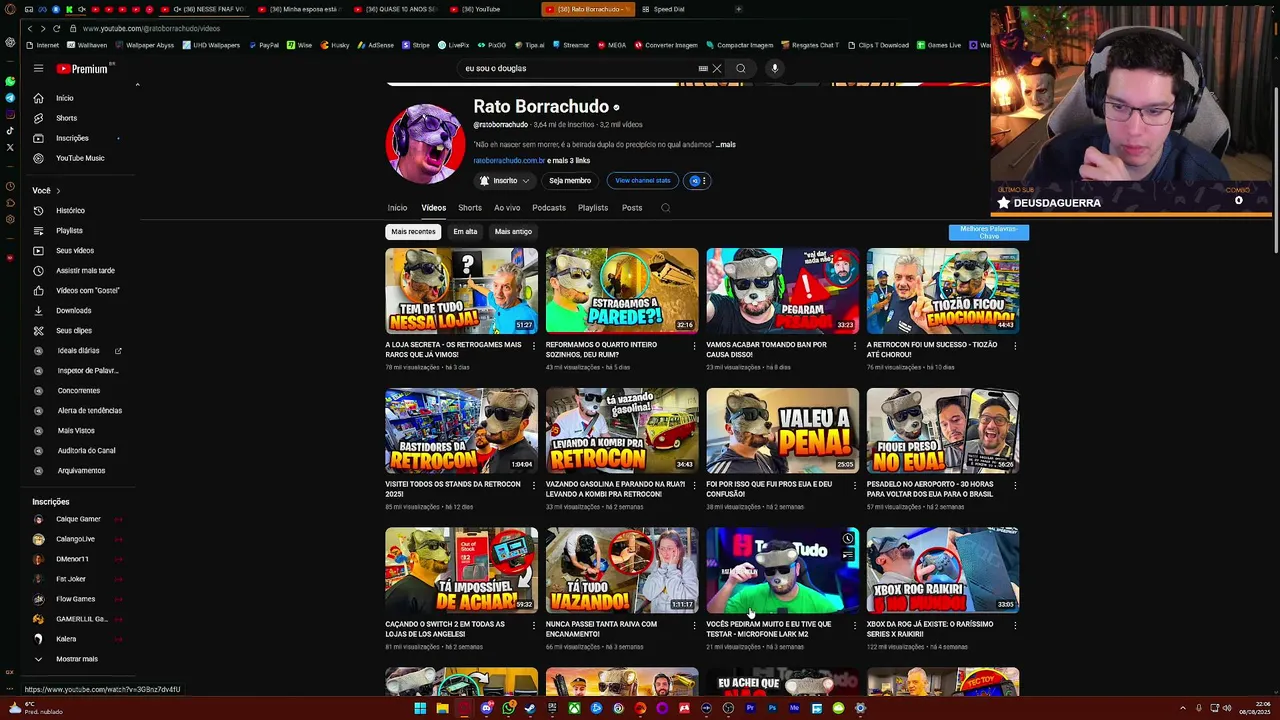
Task: Open Vídeos com "Gostei" list
Action: (87, 290)
